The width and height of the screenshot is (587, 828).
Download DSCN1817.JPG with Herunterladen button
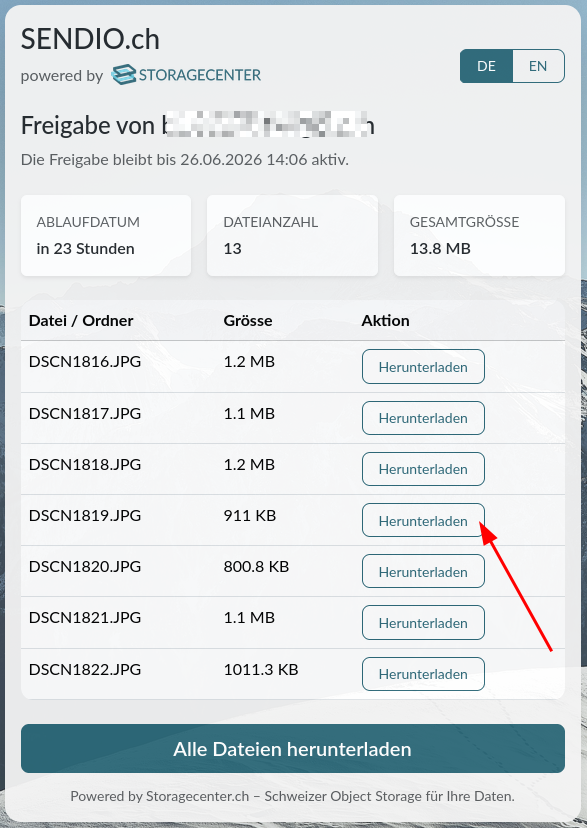423,418
